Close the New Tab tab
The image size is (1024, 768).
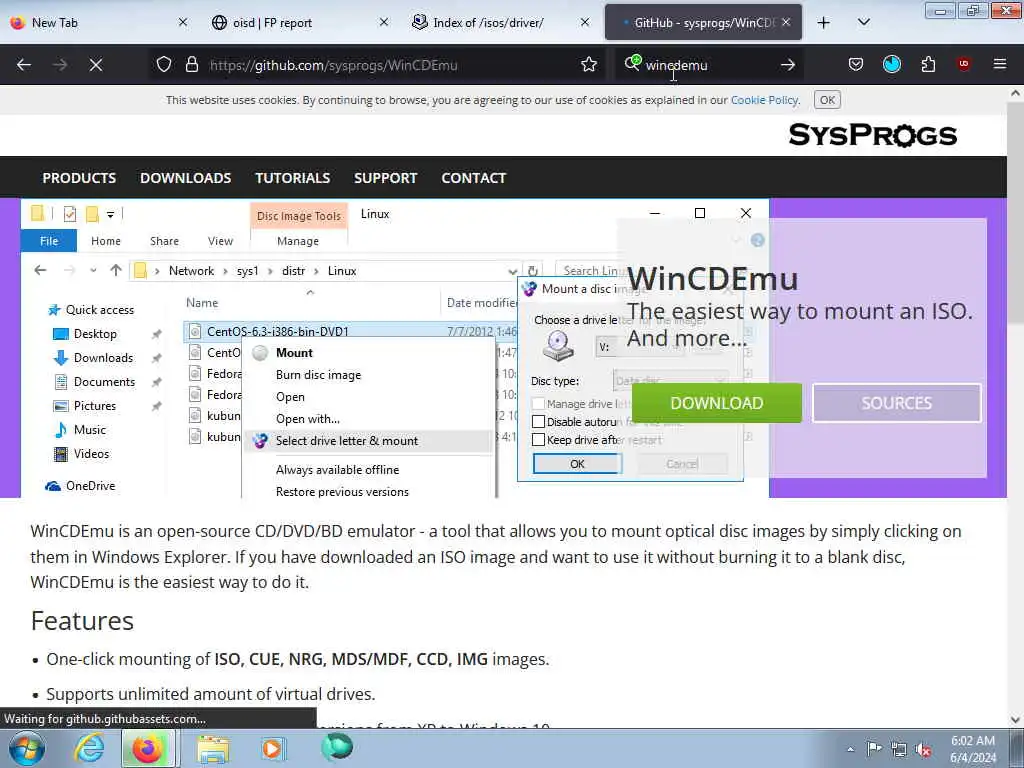[x=183, y=22]
